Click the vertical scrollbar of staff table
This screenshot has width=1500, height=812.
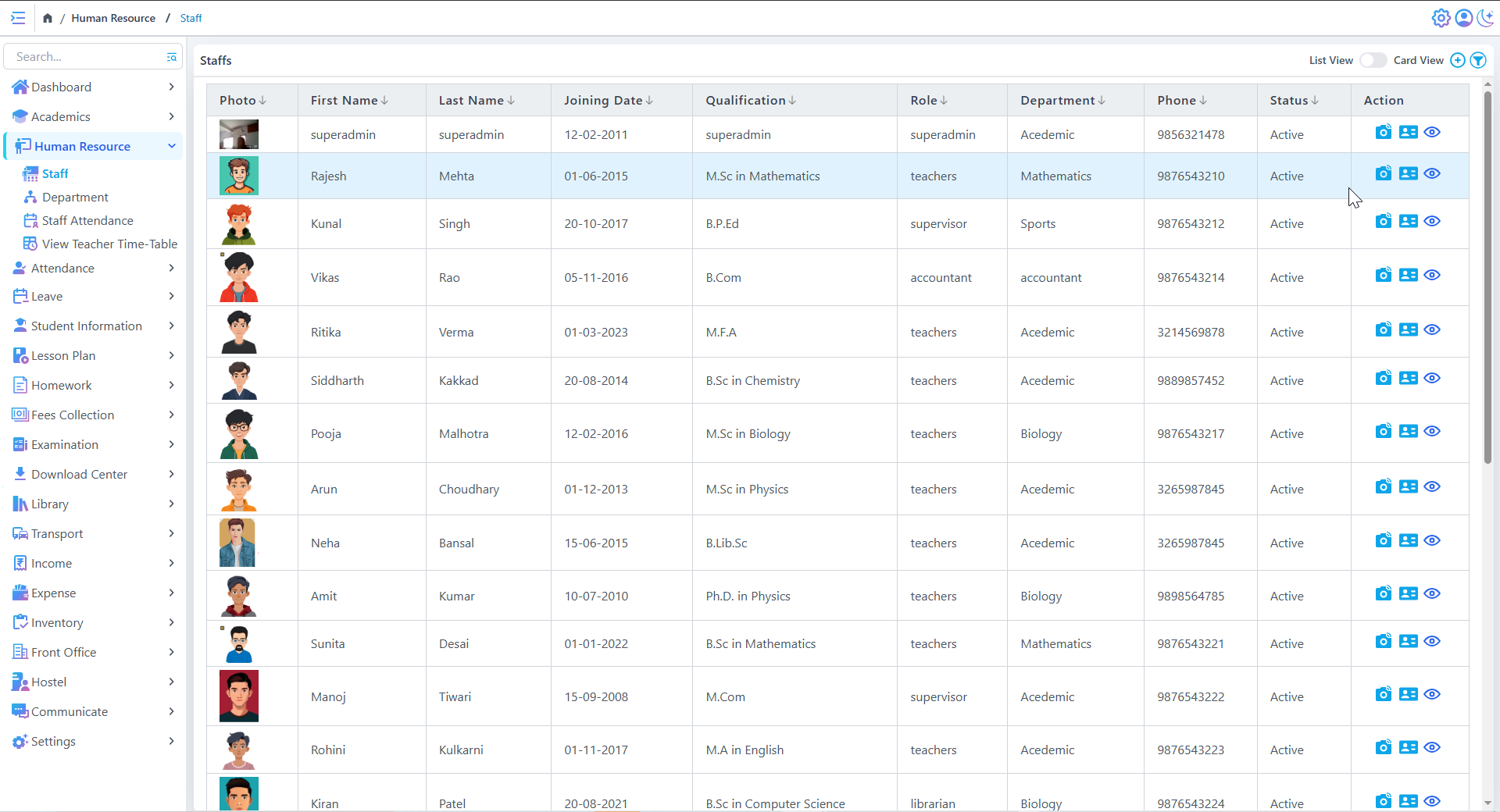[1487, 273]
